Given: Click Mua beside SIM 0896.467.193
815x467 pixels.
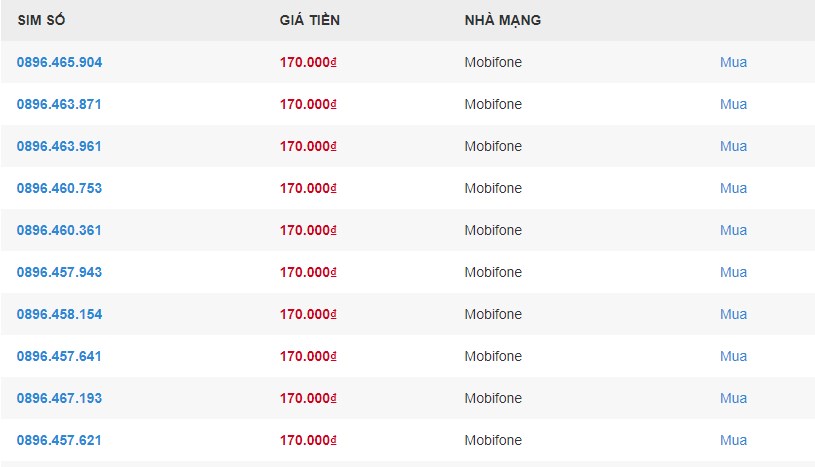Looking at the screenshot, I should pyautogui.click(x=733, y=398).
